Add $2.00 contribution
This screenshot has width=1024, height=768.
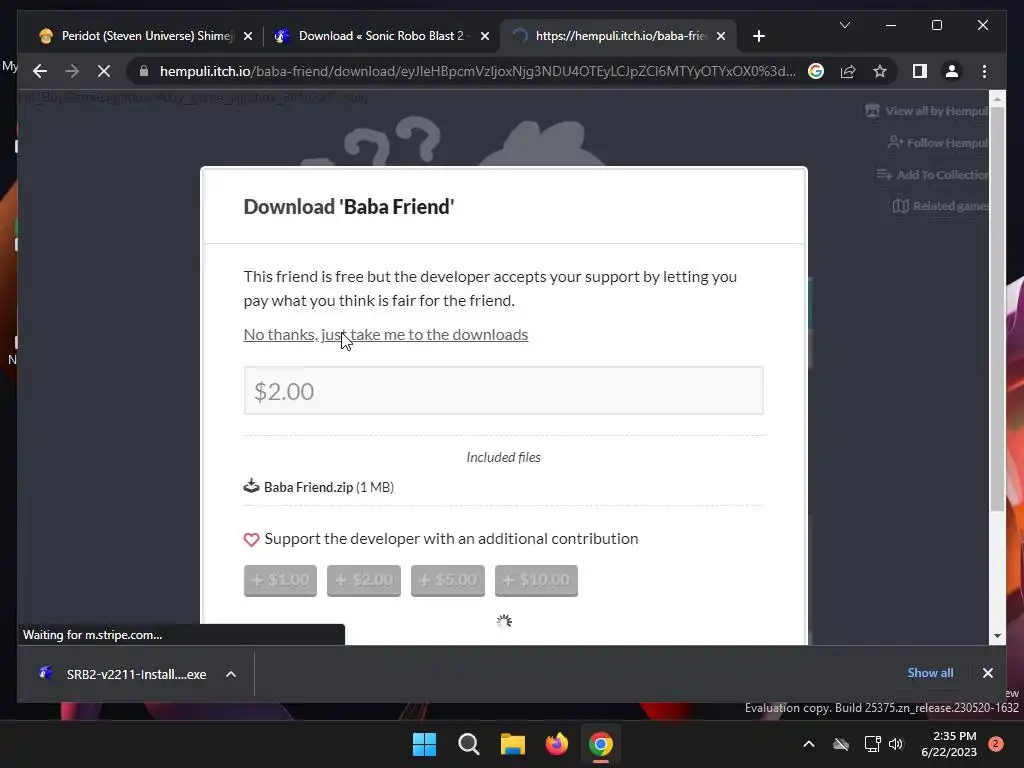point(364,581)
